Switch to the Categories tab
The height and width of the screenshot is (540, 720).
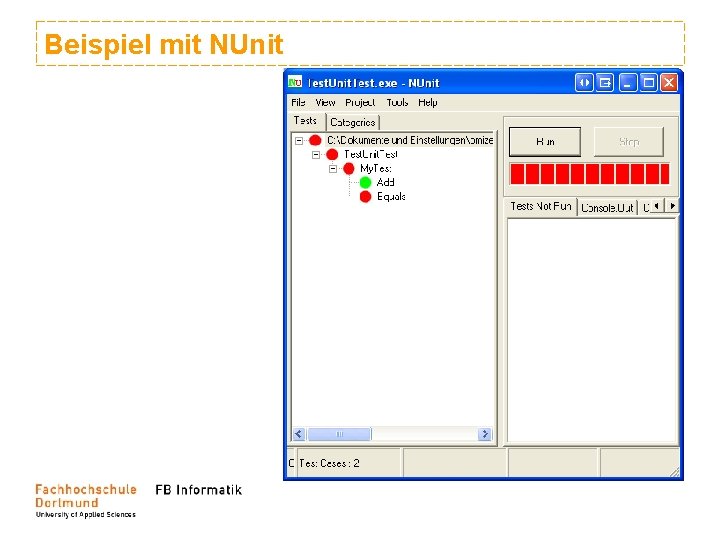[x=353, y=122]
